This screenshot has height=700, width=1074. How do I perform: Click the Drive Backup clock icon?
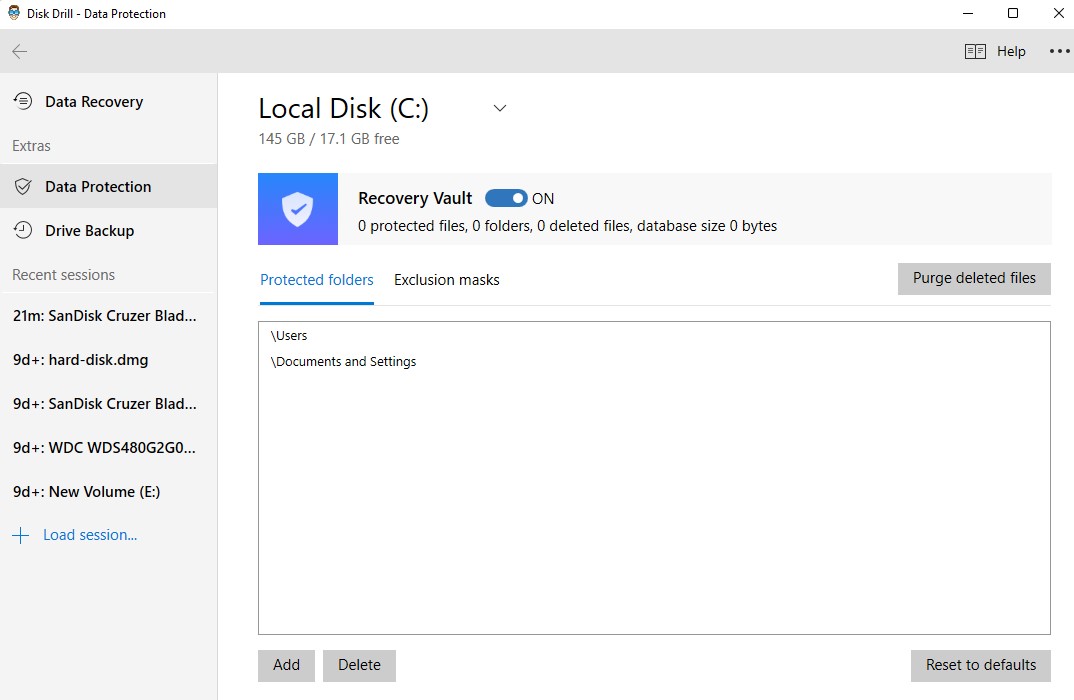pos(23,230)
